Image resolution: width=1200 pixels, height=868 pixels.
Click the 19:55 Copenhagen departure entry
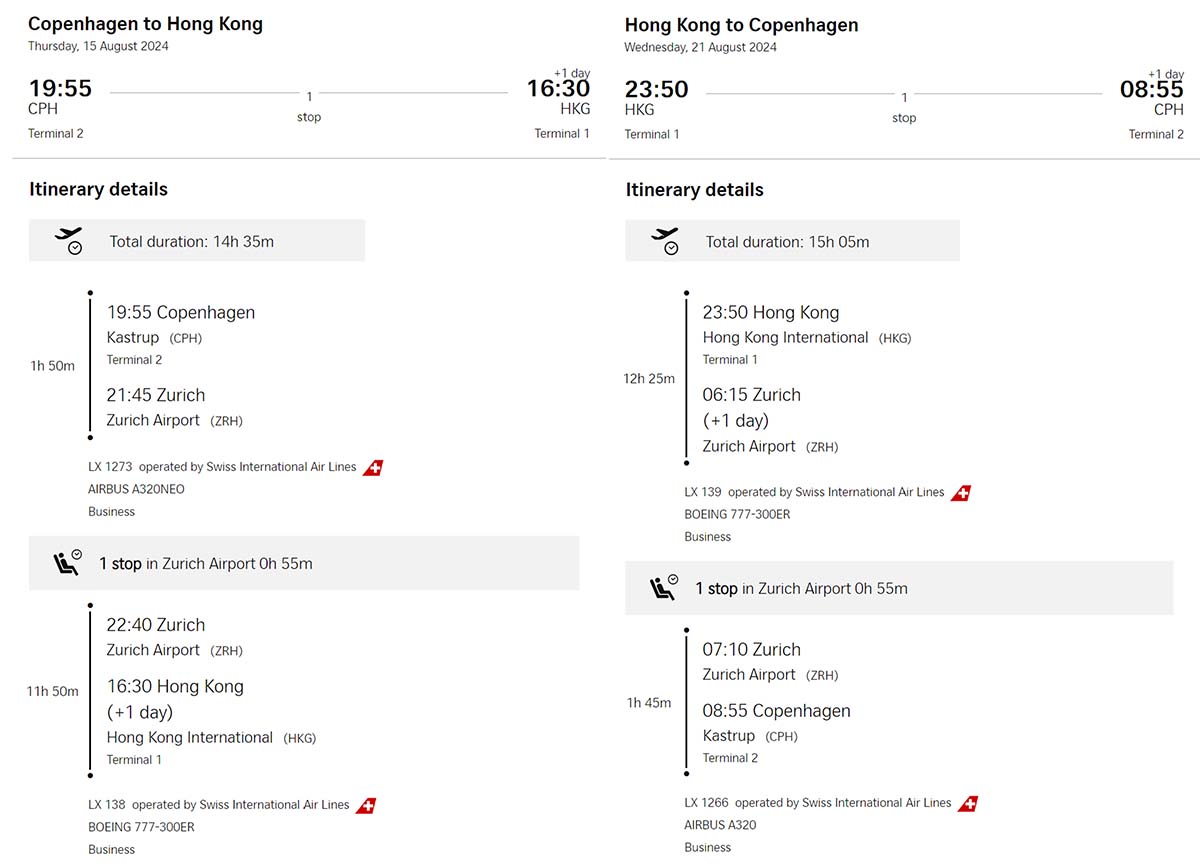click(181, 312)
